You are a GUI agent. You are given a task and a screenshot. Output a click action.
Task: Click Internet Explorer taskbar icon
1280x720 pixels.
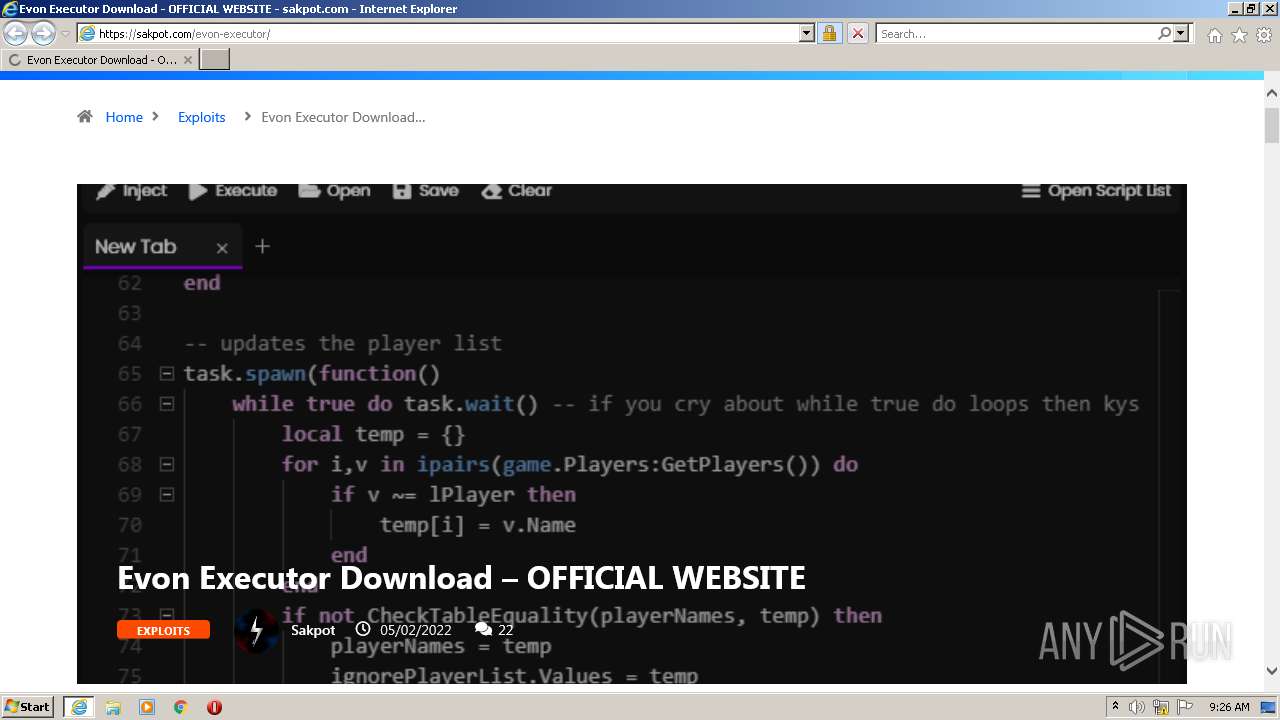(79, 707)
